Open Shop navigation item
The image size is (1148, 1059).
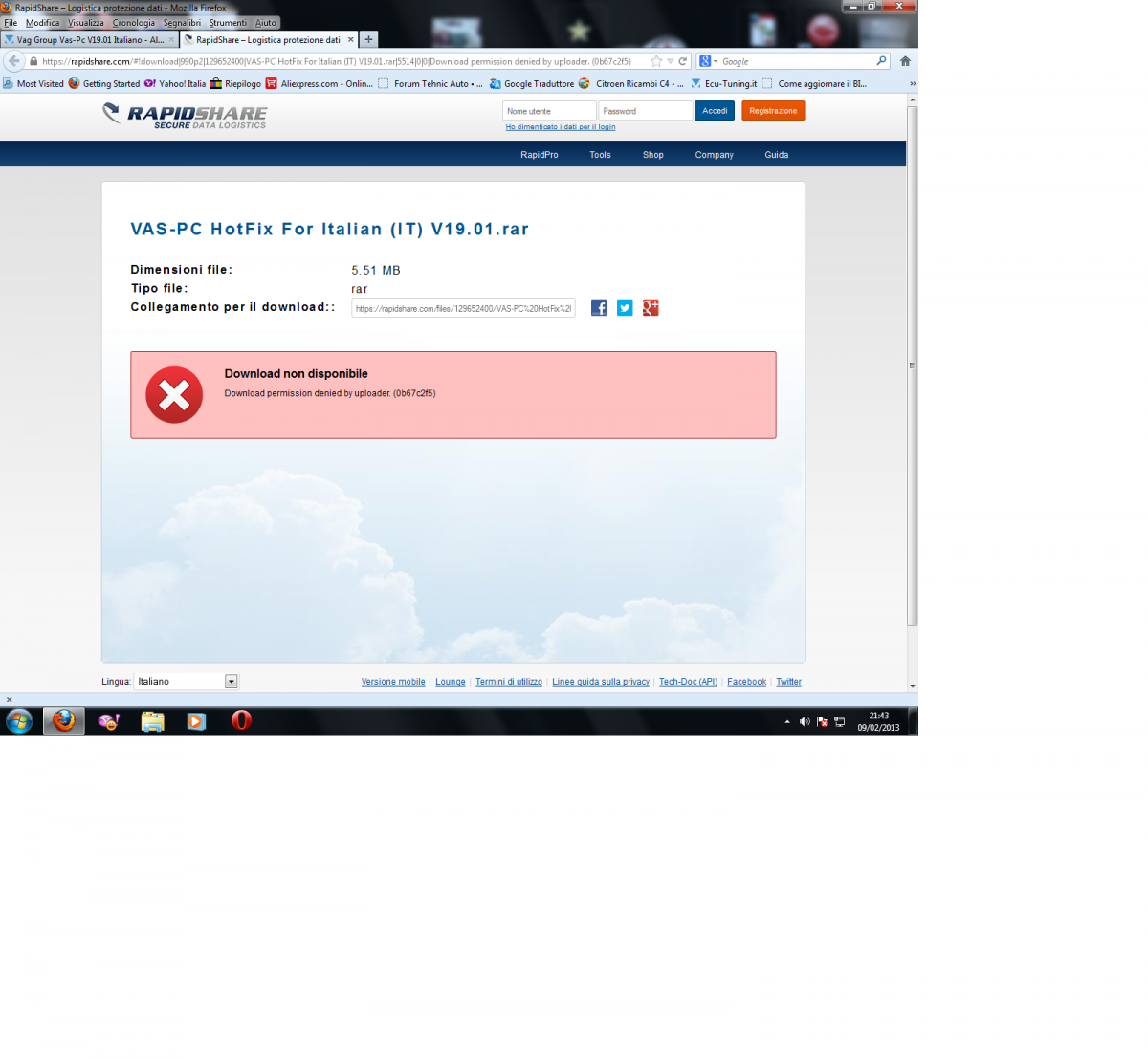coord(653,155)
